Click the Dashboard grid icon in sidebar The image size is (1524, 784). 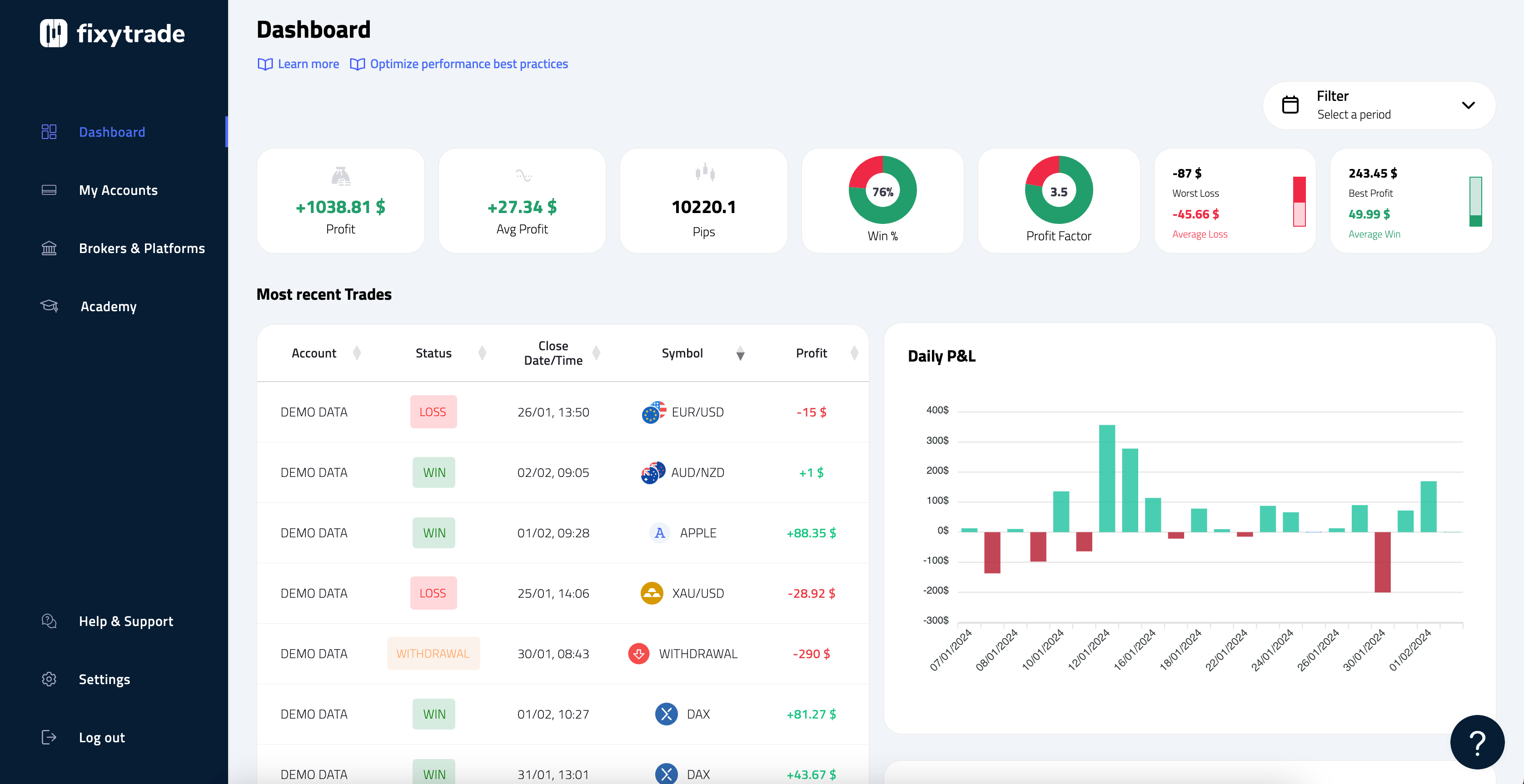[49, 132]
